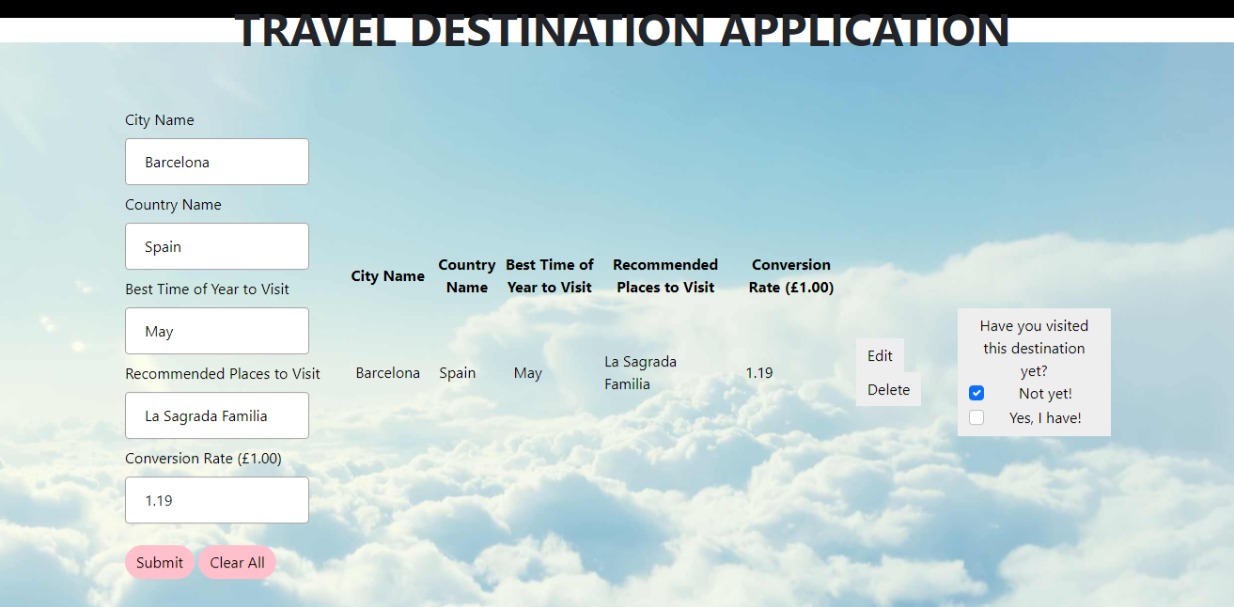This screenshot has width=1234, height=607.
Task: Click the City Name input field
Action: click(216, 161)
